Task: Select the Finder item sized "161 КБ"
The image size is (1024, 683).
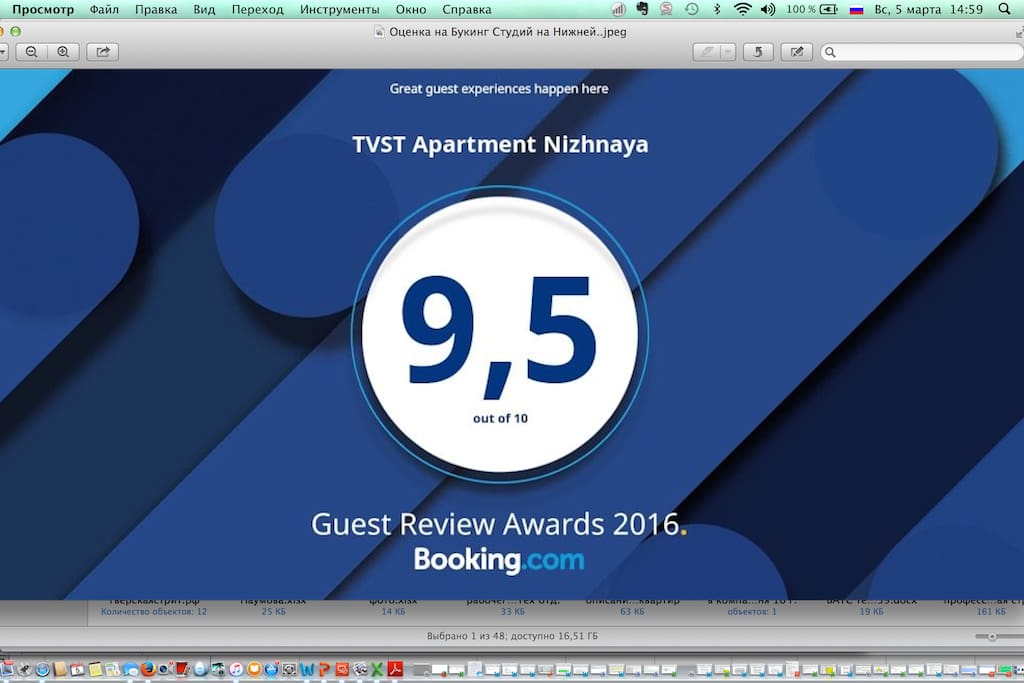Action: [x=991, y=612]
